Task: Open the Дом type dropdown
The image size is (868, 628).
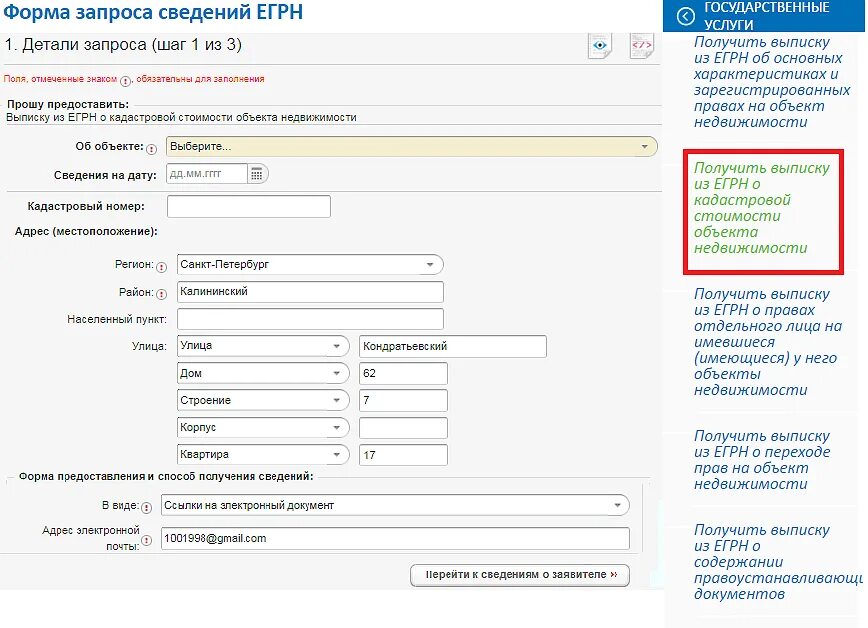Action: click(263, 373)
